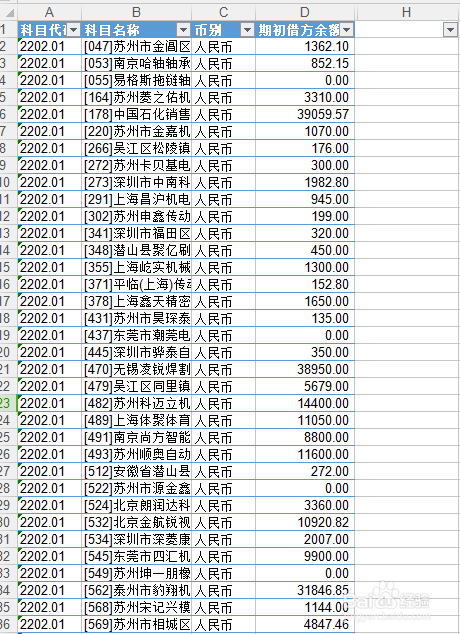Click cell with value 4847.46
Viewport: 460px width, 634px height.
(x=305, y=624)
